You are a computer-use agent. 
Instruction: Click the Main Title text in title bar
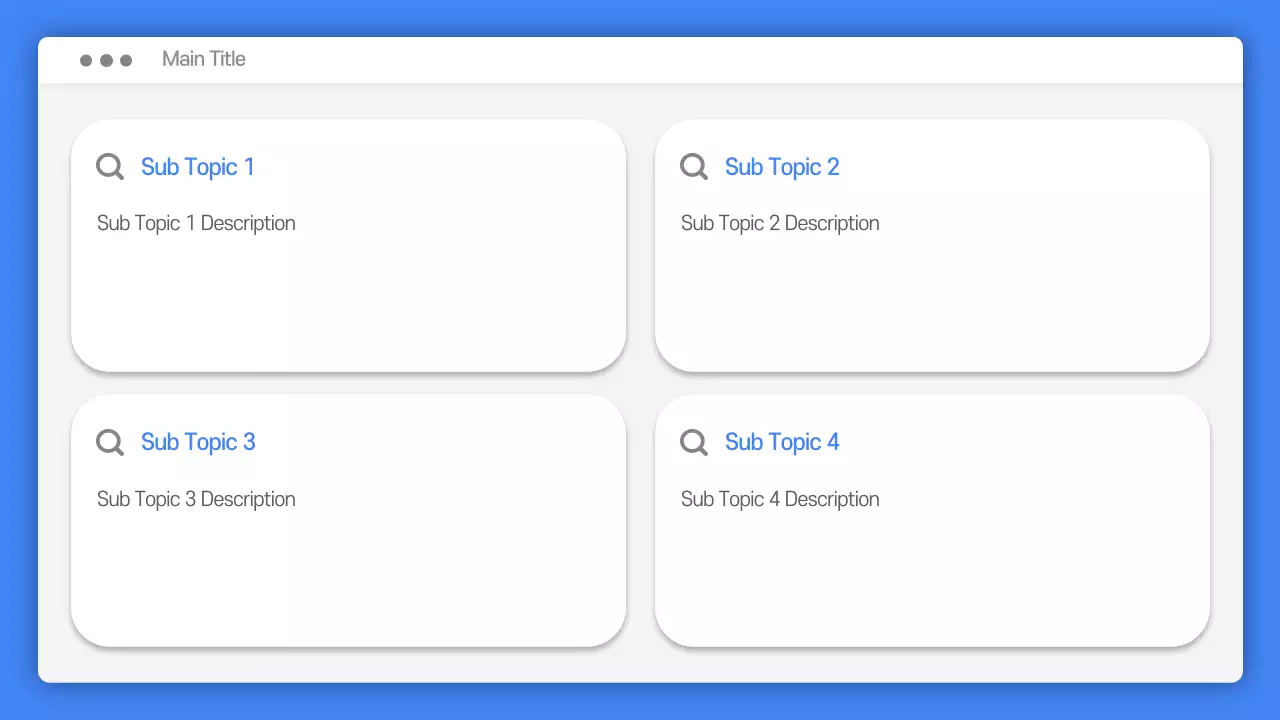[x=204, y=59]
